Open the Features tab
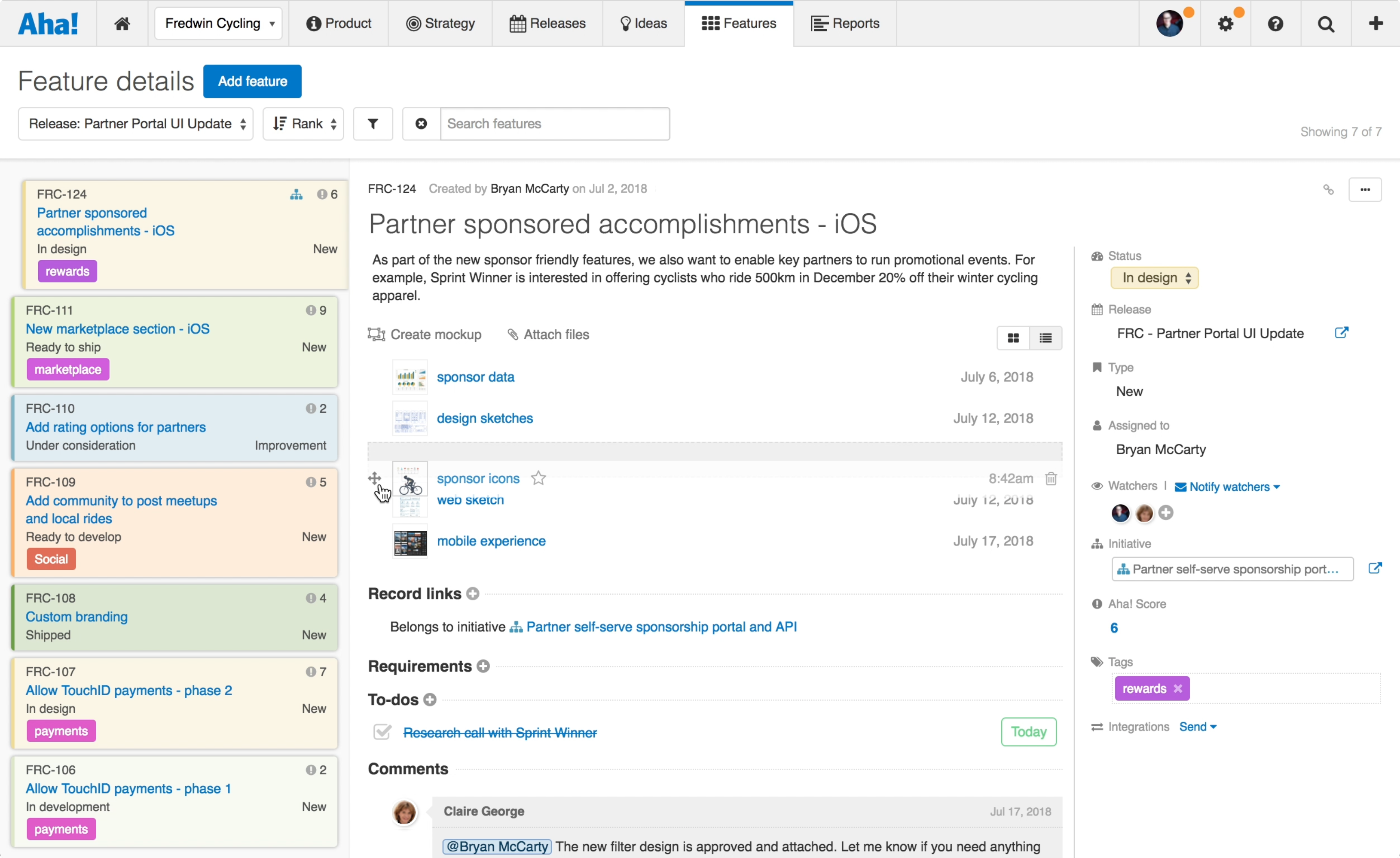The width and height of the screenshot is (1400, 858). pyautogui.click(x=739, y=23)
